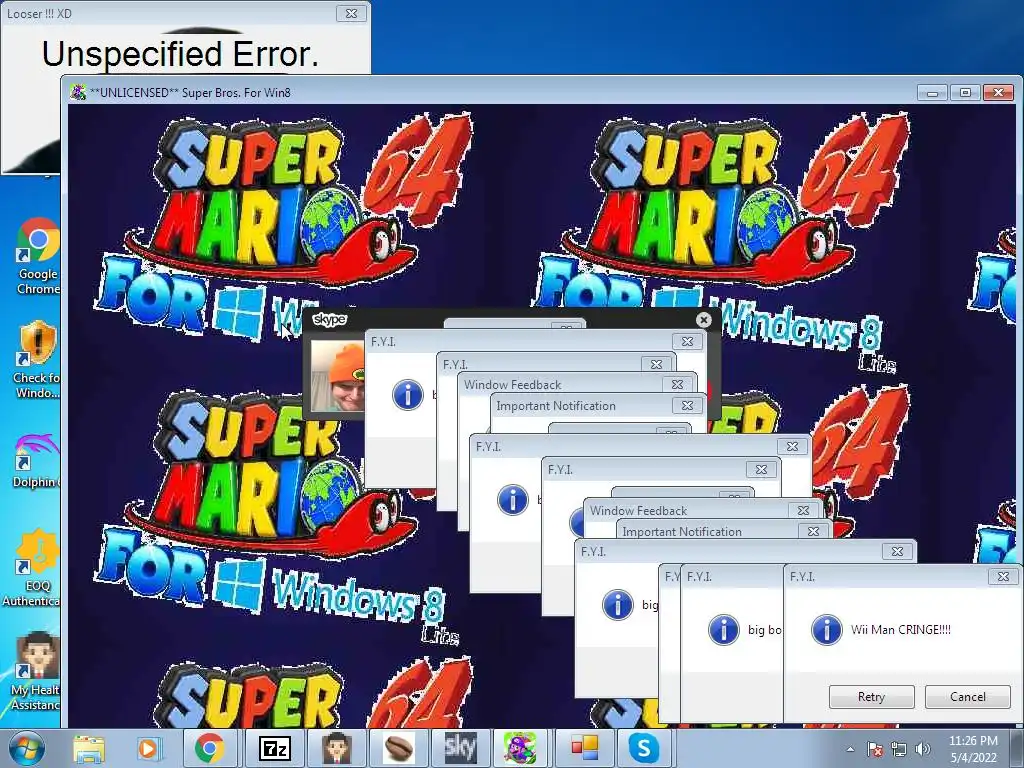Click the info icon beside Wii Man CRINGE!!!!
This screenshot has height=768, width=1024.
826,630
